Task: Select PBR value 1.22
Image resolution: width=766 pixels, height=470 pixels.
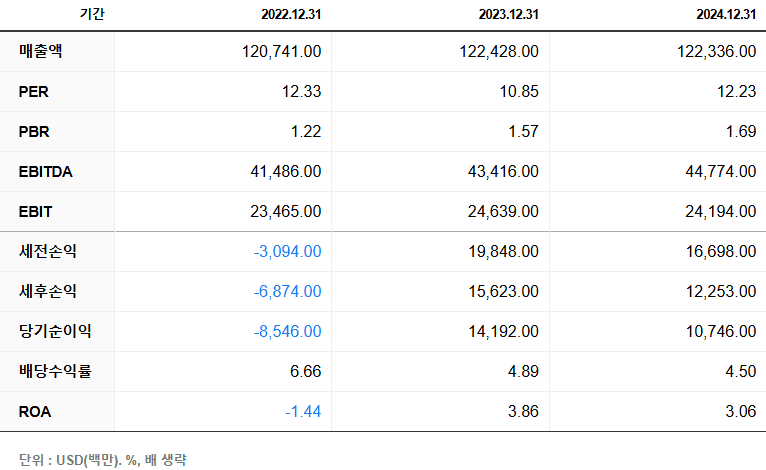Action: pos(306,131)
